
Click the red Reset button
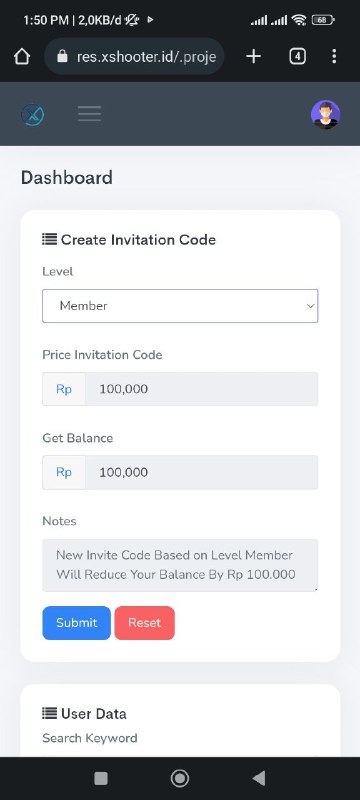coord(144,623)
